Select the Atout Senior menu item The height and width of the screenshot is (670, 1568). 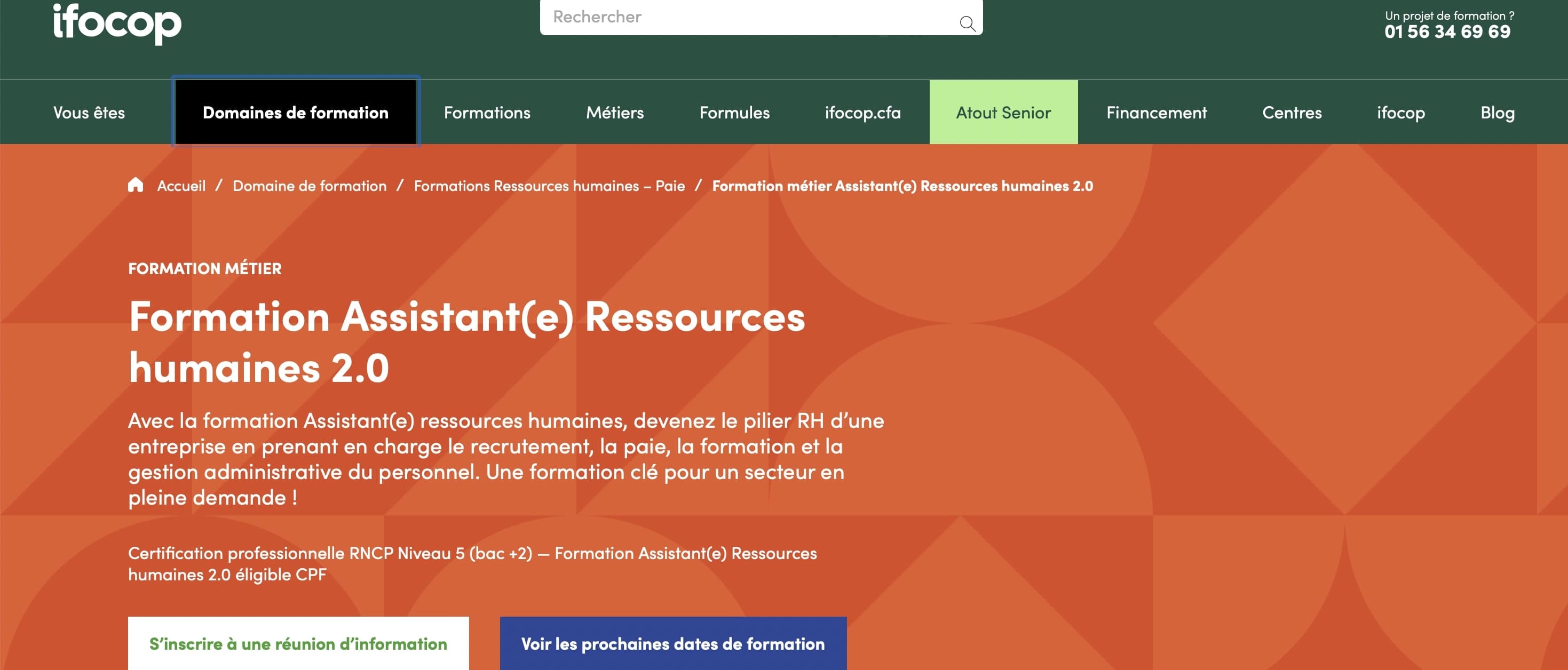tap(1003, 112)
